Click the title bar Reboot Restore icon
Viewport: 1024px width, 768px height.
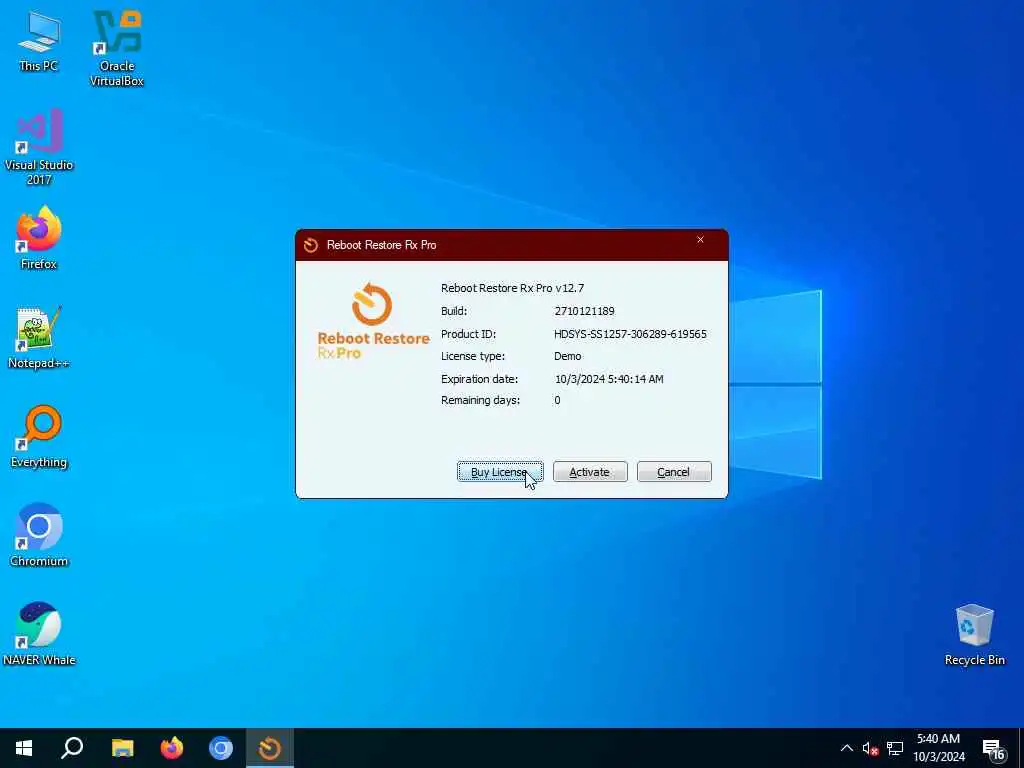pyautogui.click(x=311, y=245)
